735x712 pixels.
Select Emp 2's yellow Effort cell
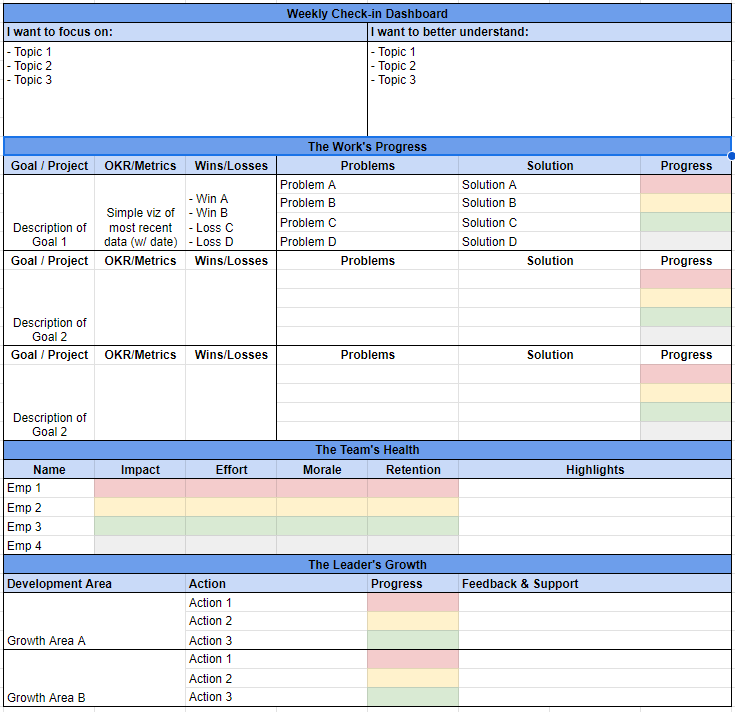coord(231,507)
